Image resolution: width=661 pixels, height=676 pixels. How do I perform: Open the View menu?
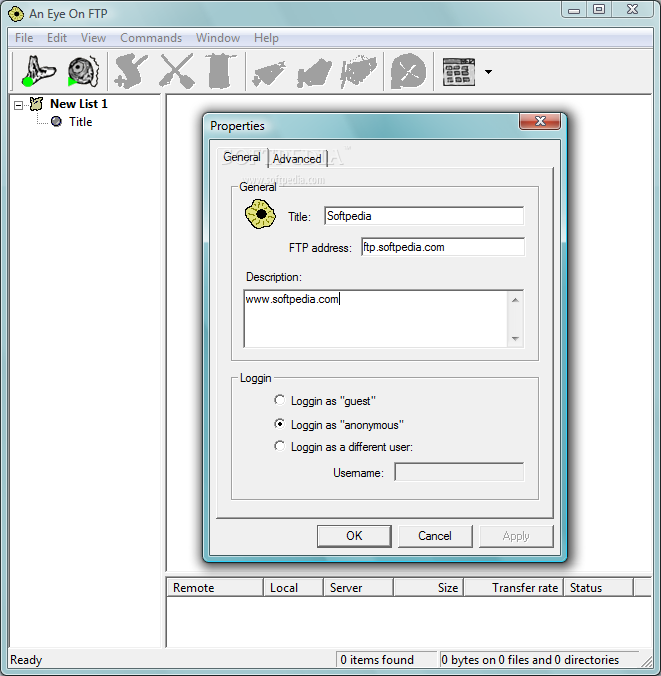point(93,38)
